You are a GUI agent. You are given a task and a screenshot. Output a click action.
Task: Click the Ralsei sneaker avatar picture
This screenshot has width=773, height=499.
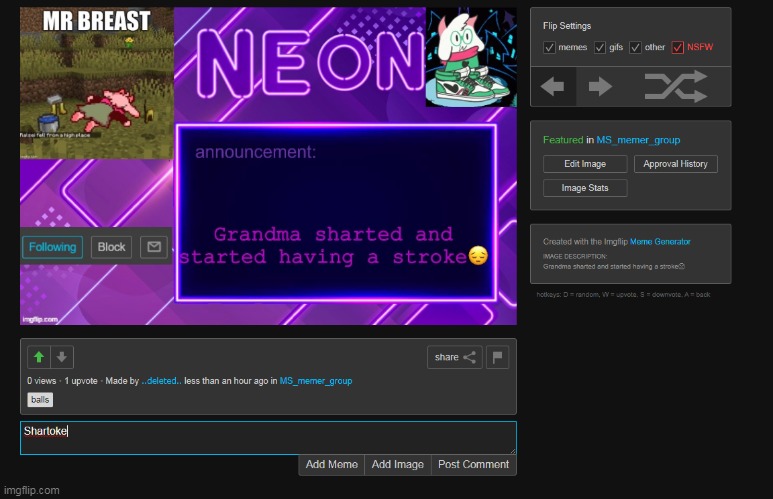coord(471,57)
